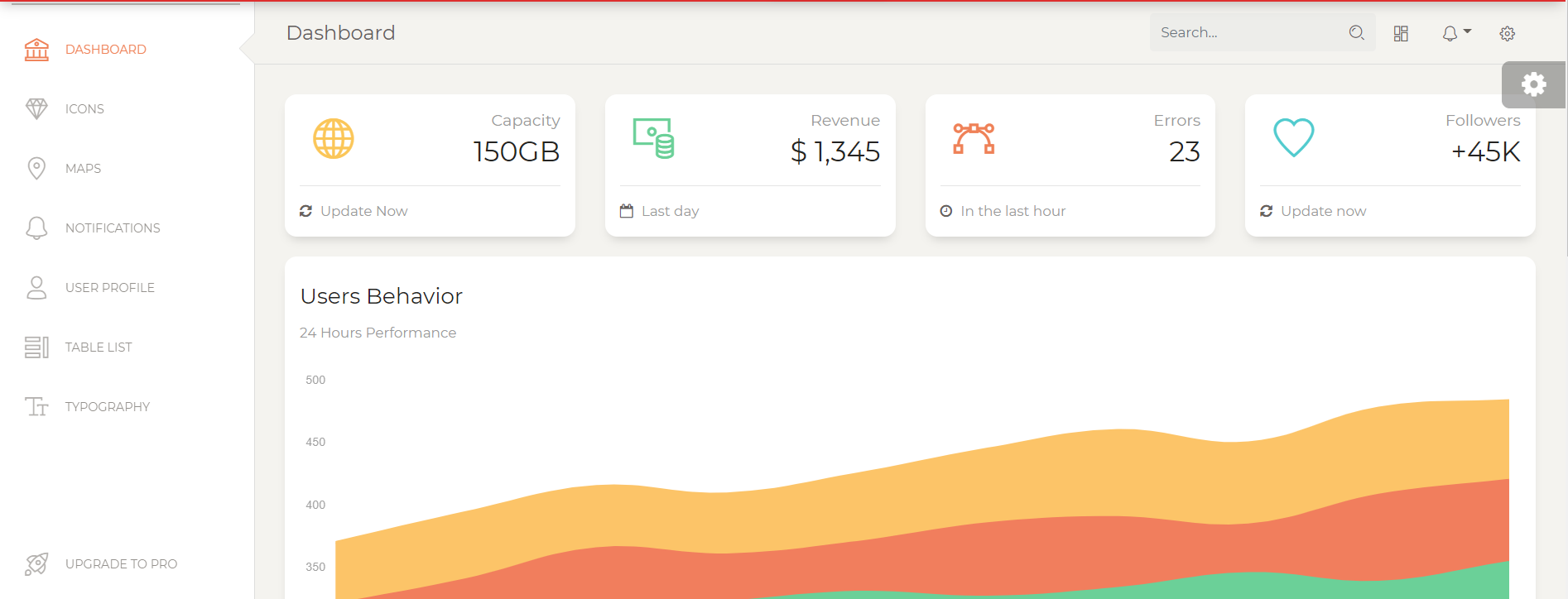Click the Users Behavior chart title
Image resolution: width=1568 pixels, height=599 pixels.
[x=382, y=296]
